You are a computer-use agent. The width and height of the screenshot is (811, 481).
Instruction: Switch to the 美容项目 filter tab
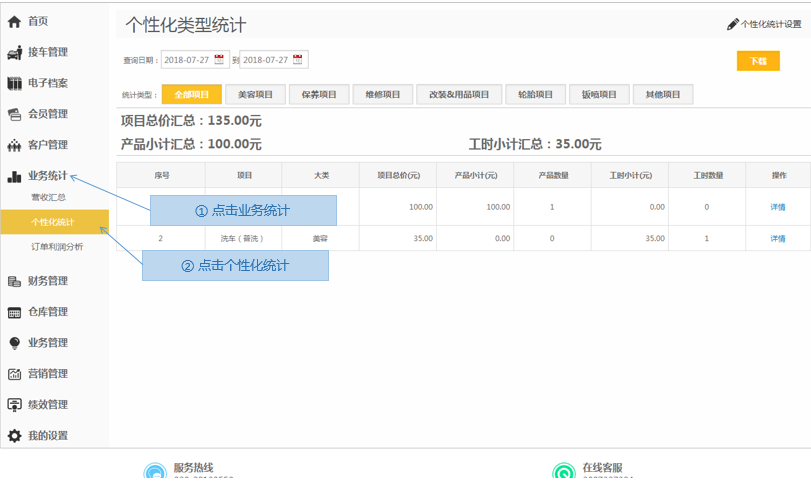[255, 95]
